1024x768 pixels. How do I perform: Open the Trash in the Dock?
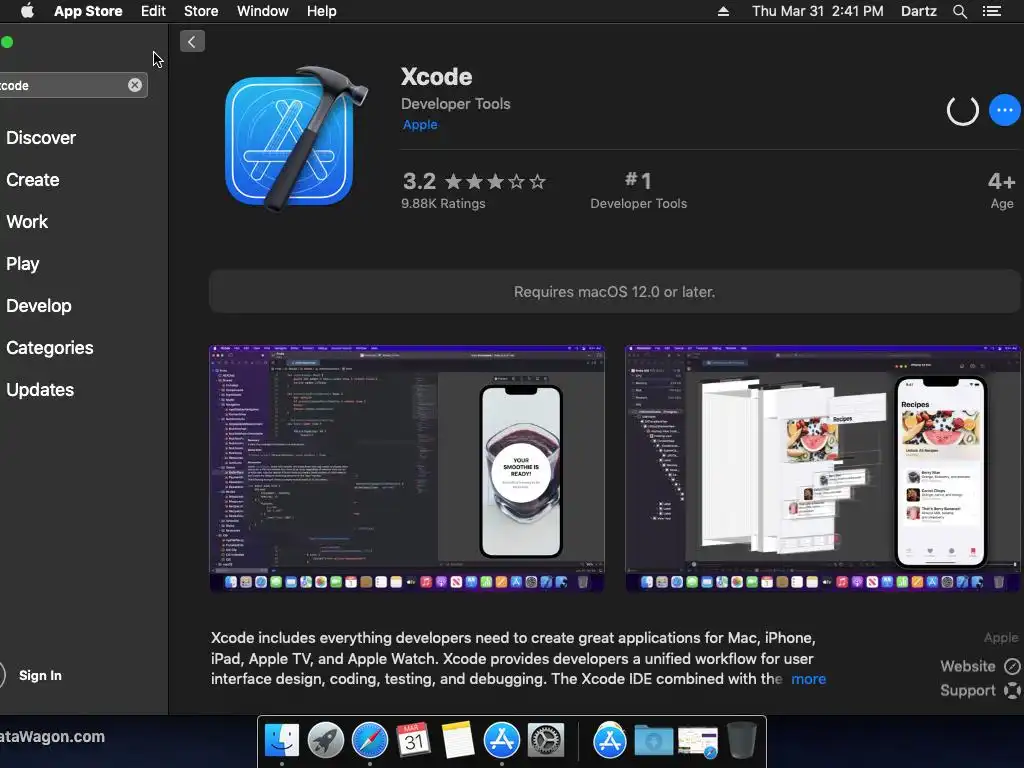(x=741, y=740)
